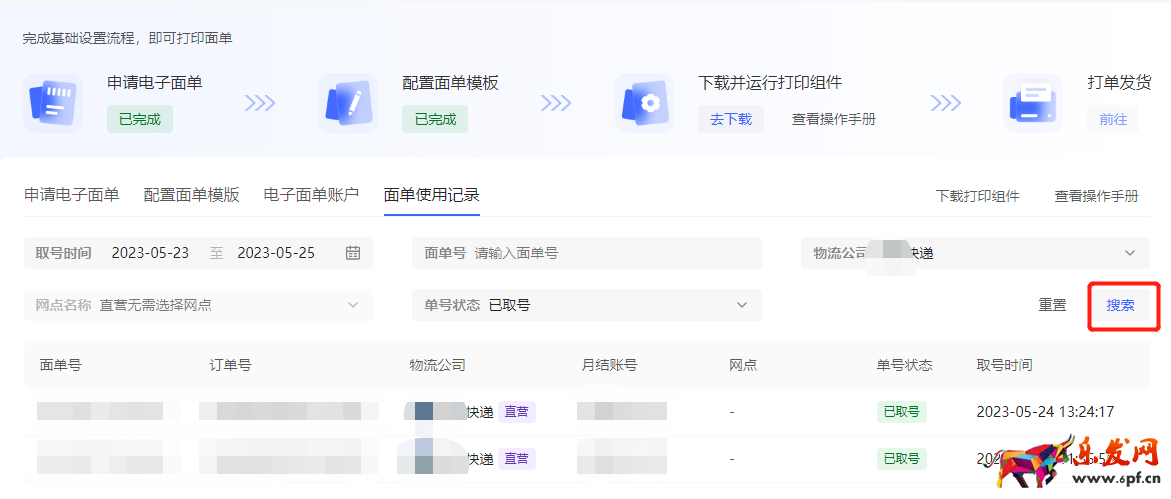Click 已取号 status in the second row
1171x499 pixels.
901,458
